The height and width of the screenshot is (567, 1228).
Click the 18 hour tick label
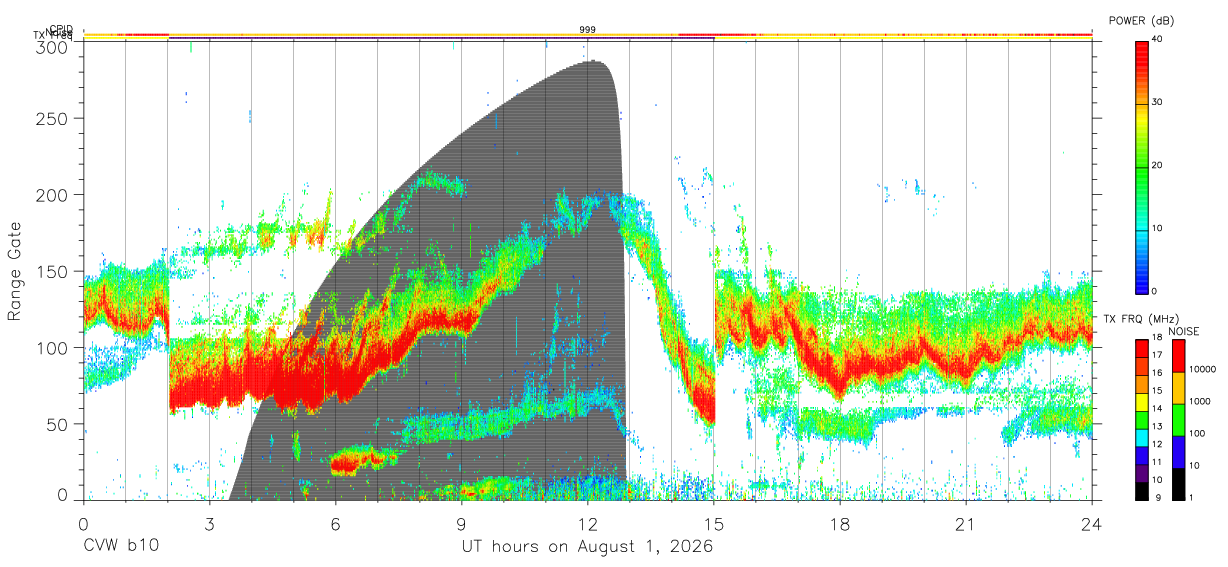[839, 524]
